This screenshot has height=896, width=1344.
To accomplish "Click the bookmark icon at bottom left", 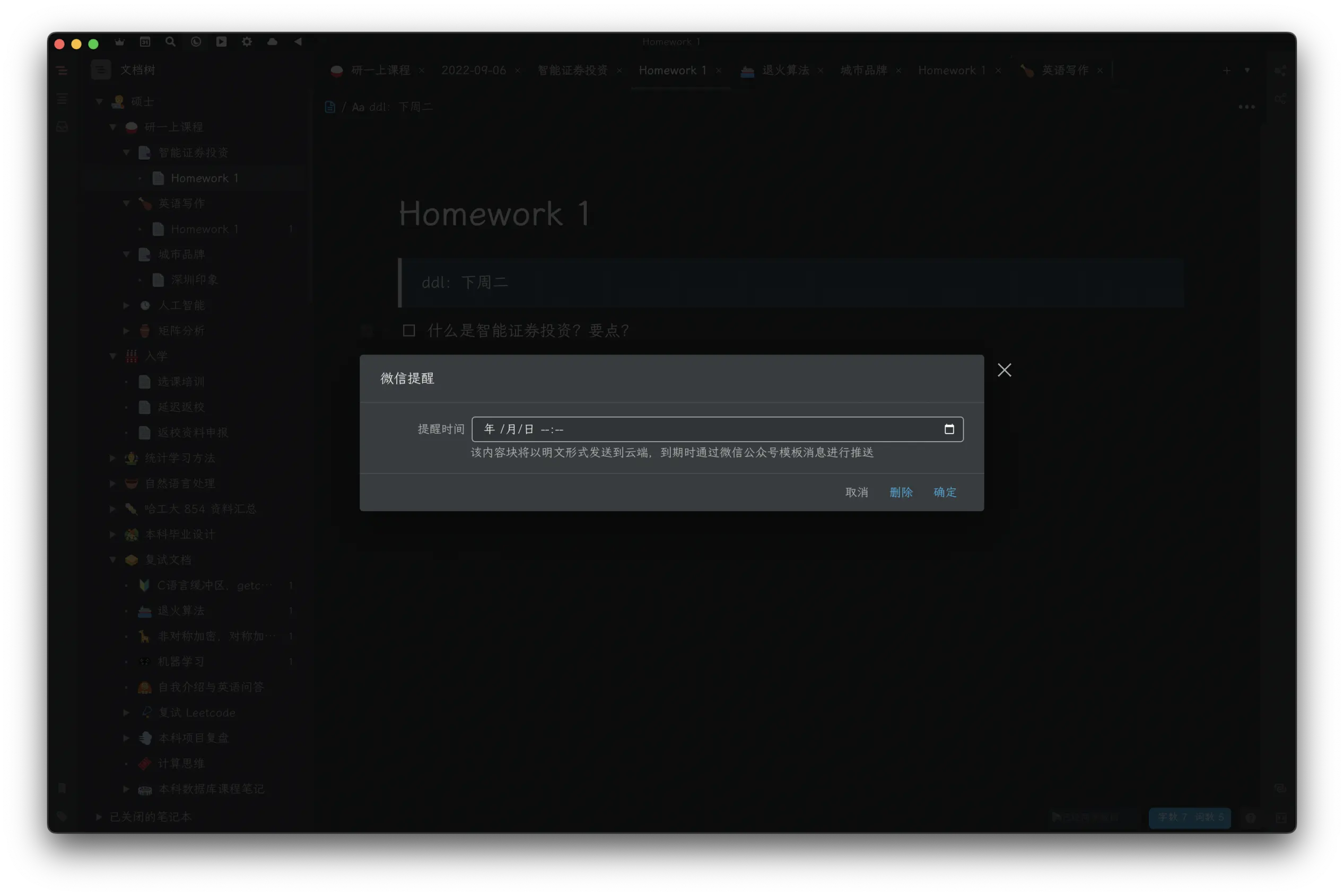I will tap(62, 788).
